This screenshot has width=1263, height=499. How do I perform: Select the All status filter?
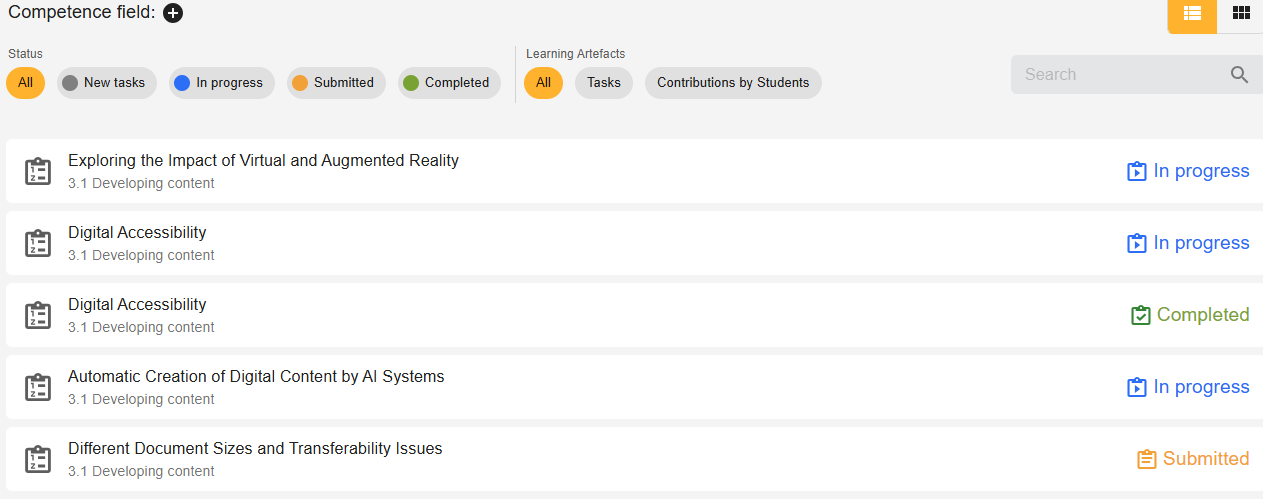pos(25,83)
